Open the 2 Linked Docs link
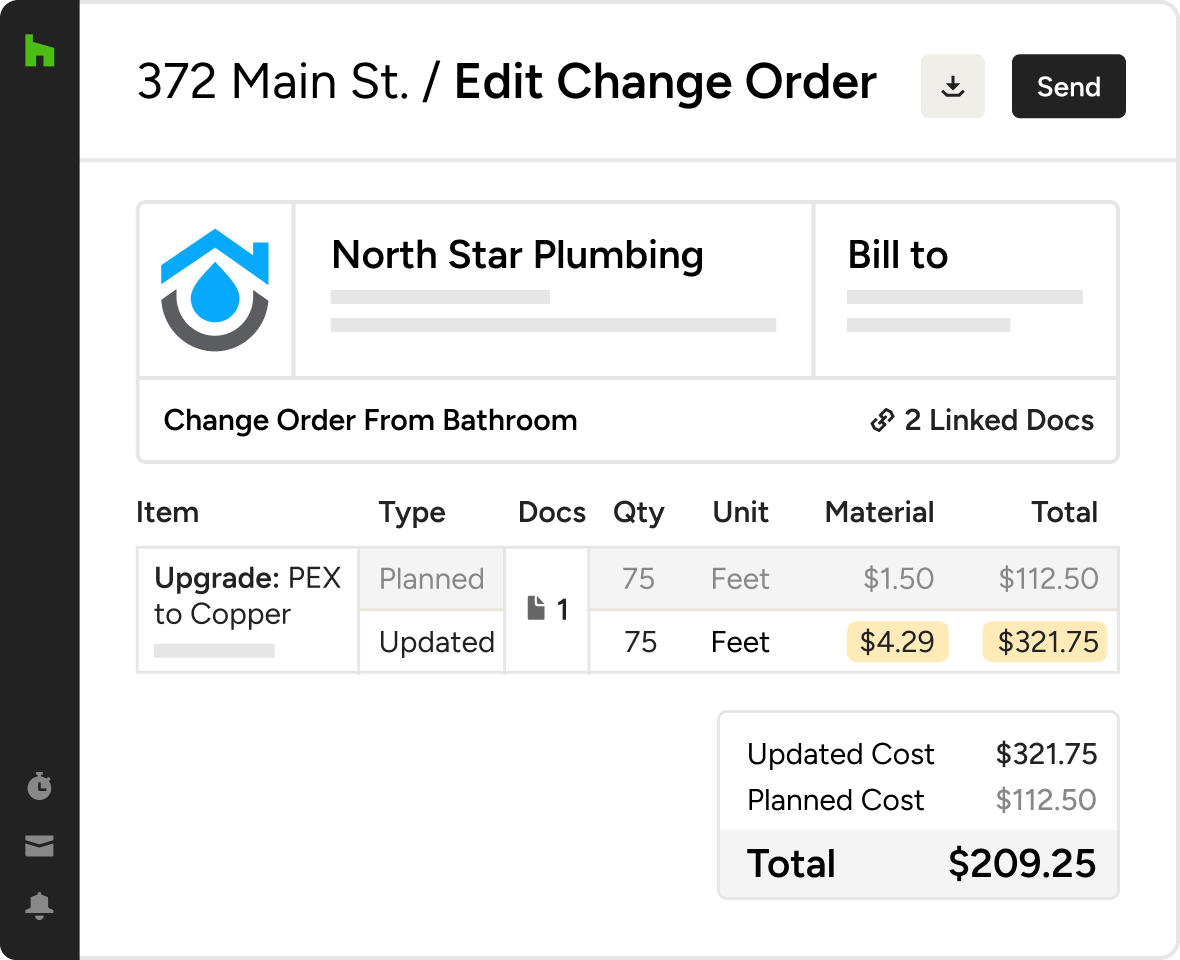Viewport: 1180px width, 960px height. point(997,421)
